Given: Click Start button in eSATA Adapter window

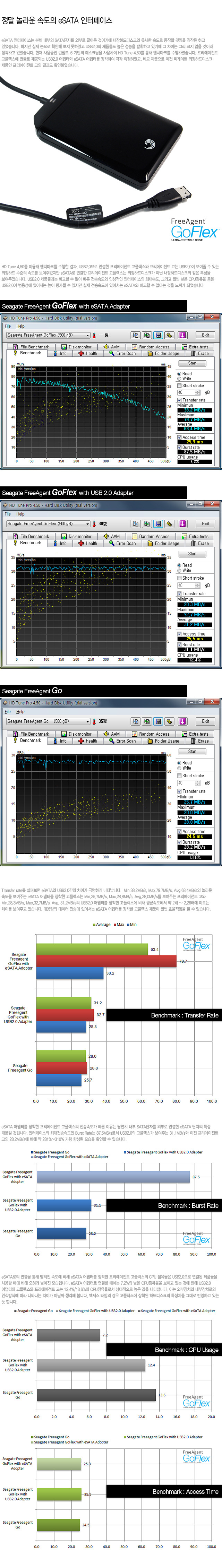Looking at the screenshot, I should click(x=192, y=363).
